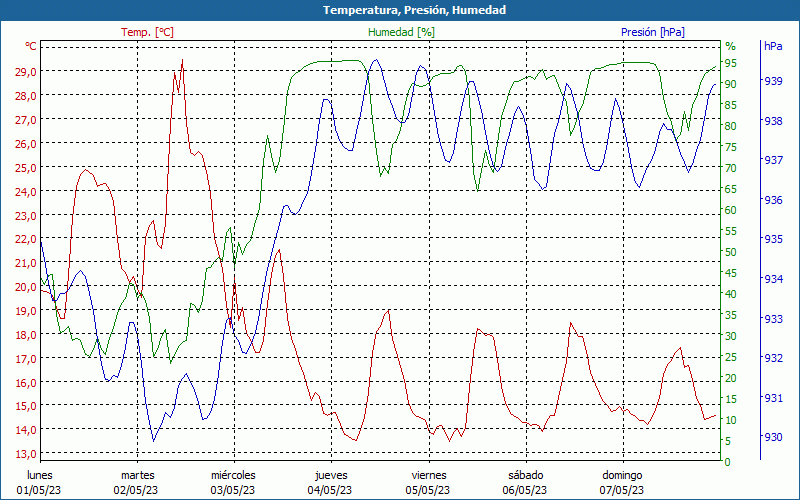The height and width of the screenshot is (500, 800).
Task: Click the 27,0 temperature axis value
Action: click(25, 120)
